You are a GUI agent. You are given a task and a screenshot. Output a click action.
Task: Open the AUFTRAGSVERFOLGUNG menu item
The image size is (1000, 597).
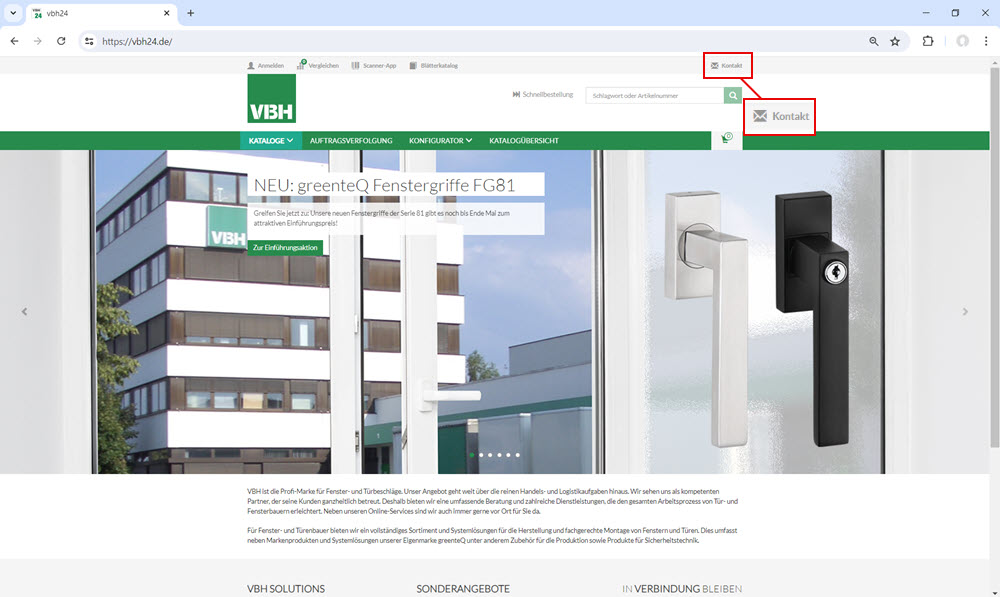pos(351,140)
